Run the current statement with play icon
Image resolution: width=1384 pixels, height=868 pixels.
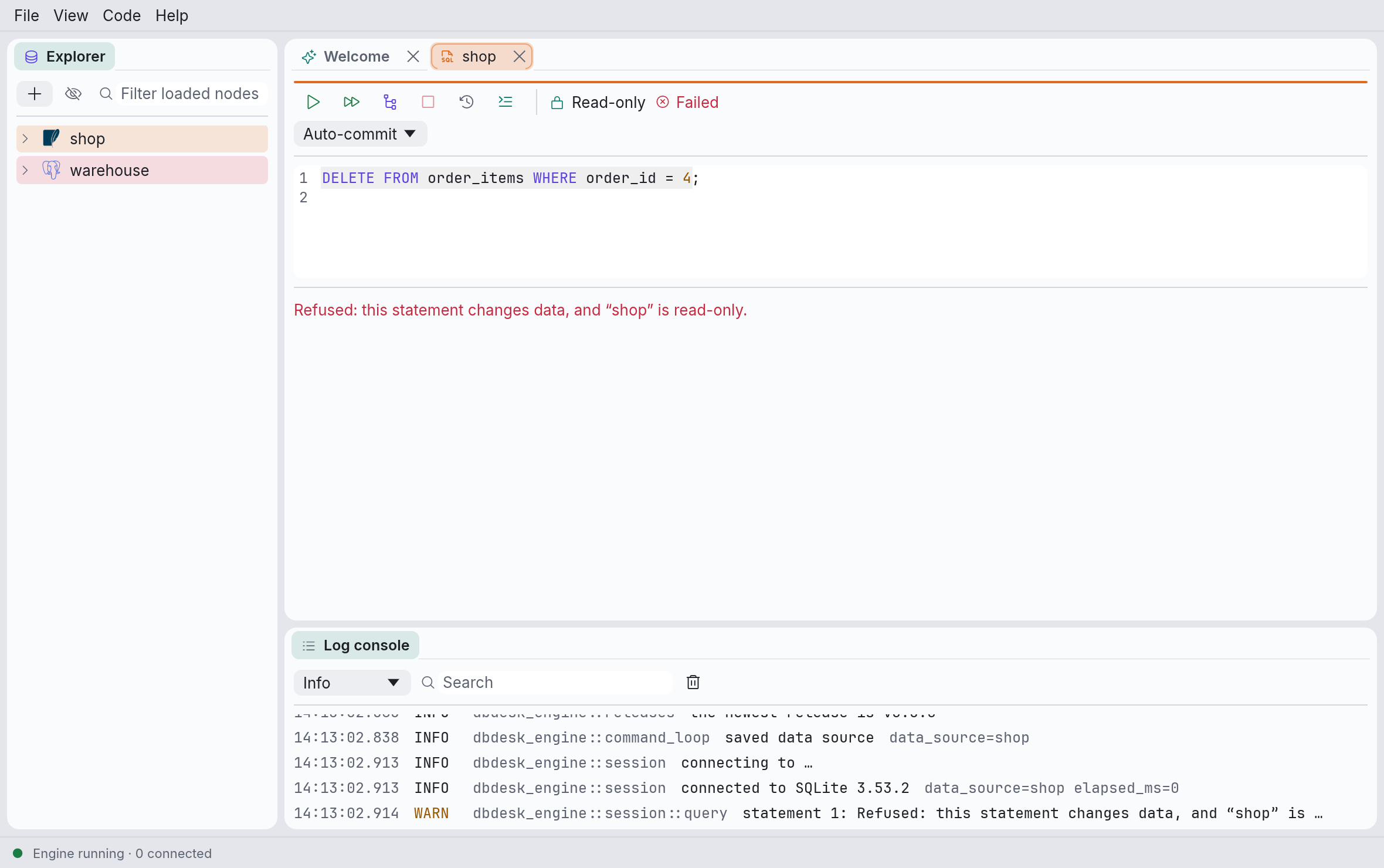(x=313, y=102)
